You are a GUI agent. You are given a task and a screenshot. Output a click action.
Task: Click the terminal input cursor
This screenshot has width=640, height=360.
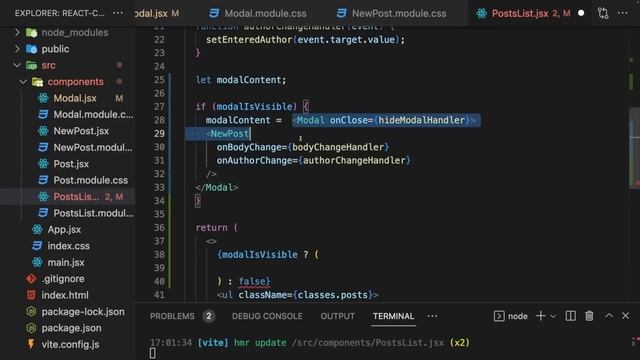(x=152, y=353)
